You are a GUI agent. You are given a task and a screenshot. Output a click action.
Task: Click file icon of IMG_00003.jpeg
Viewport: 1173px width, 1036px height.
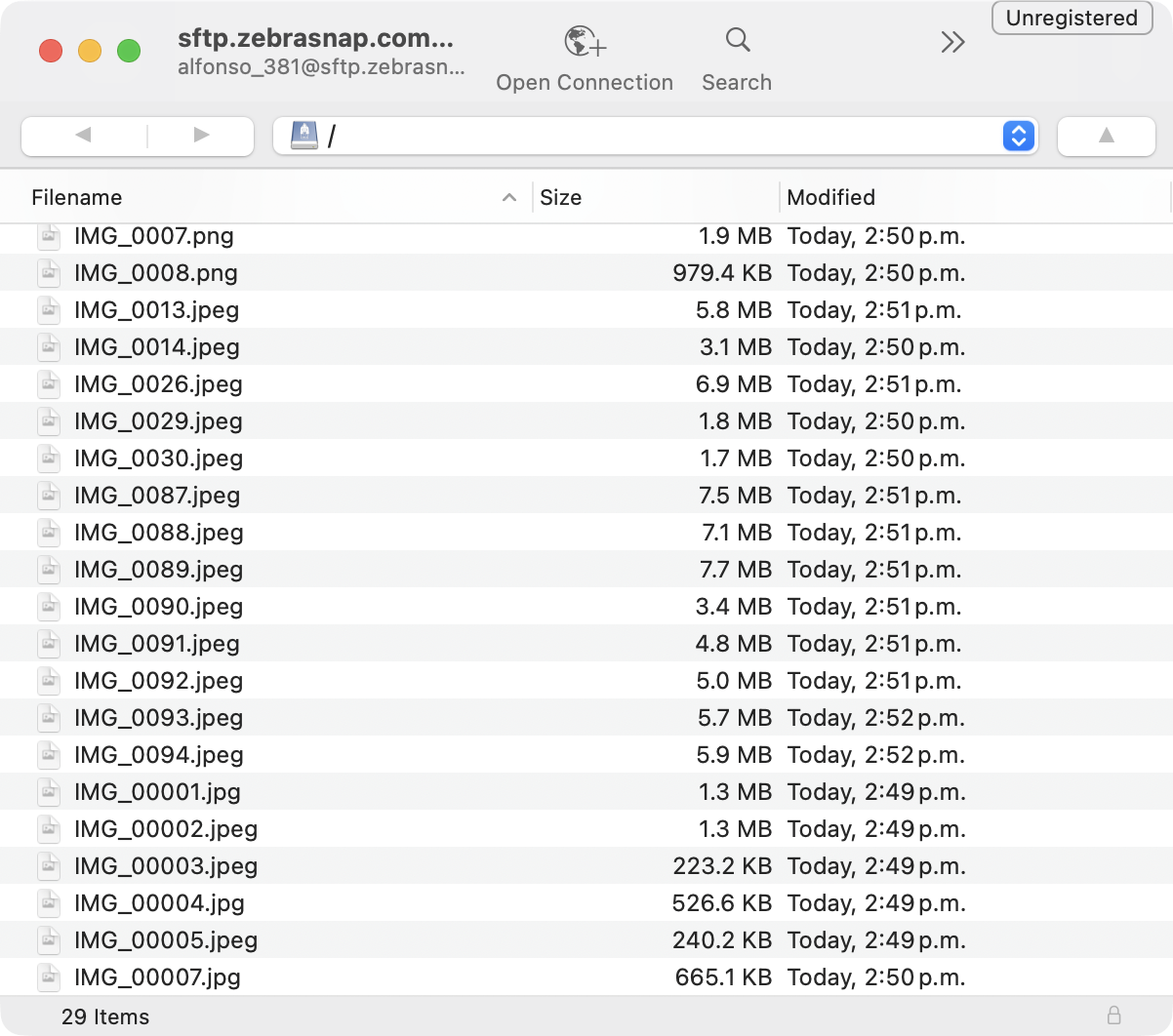tap(49, 866)
